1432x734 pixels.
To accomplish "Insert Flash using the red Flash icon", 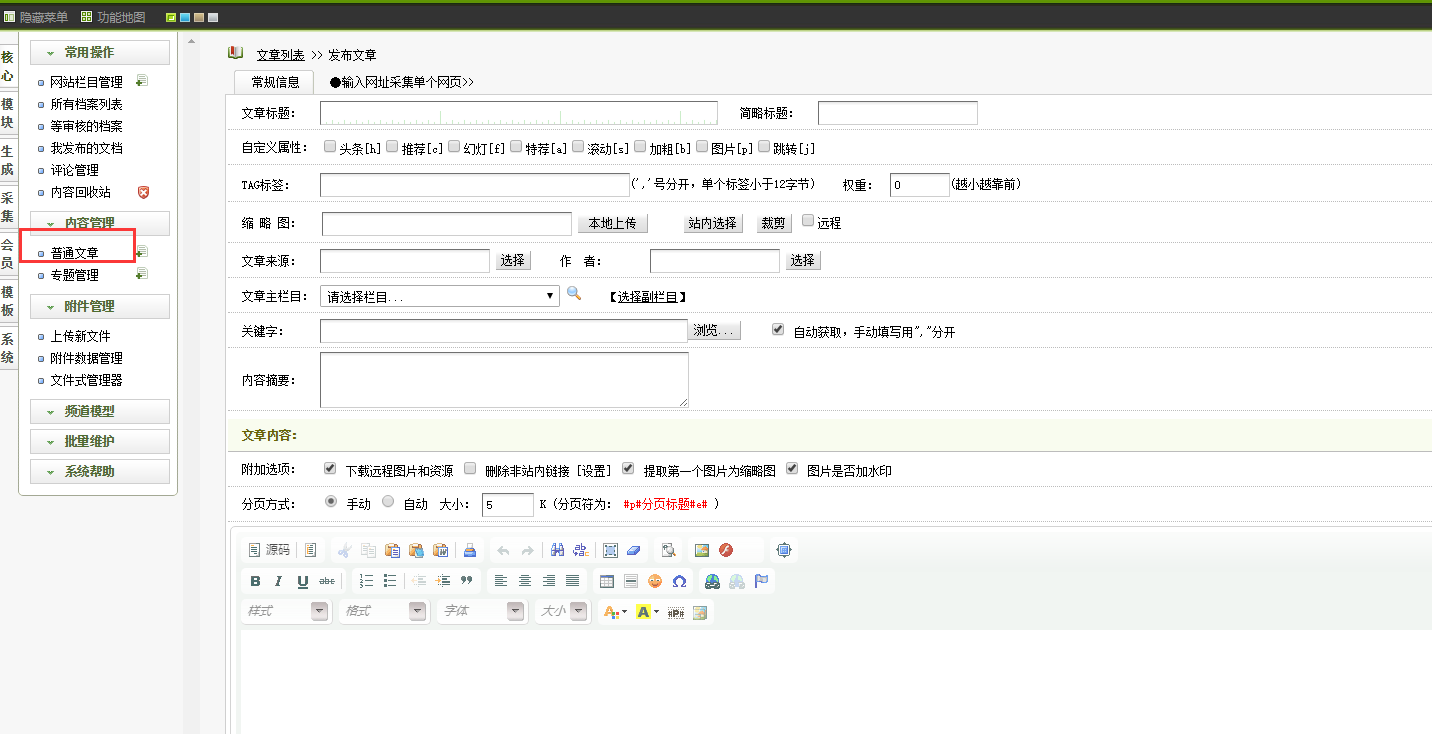I will (x=726, y=550).
